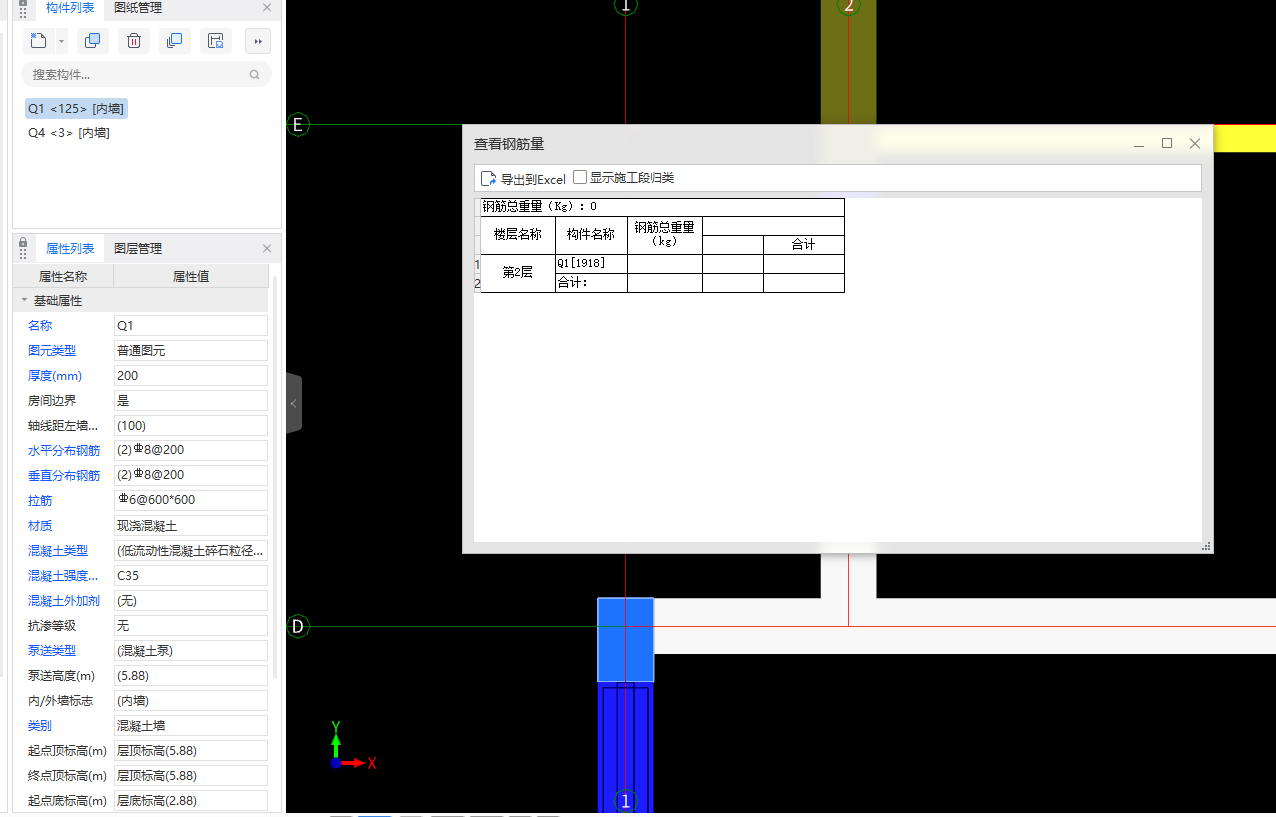
Task: Click axis bubble D on the canvas
Action: pos(297,627)
